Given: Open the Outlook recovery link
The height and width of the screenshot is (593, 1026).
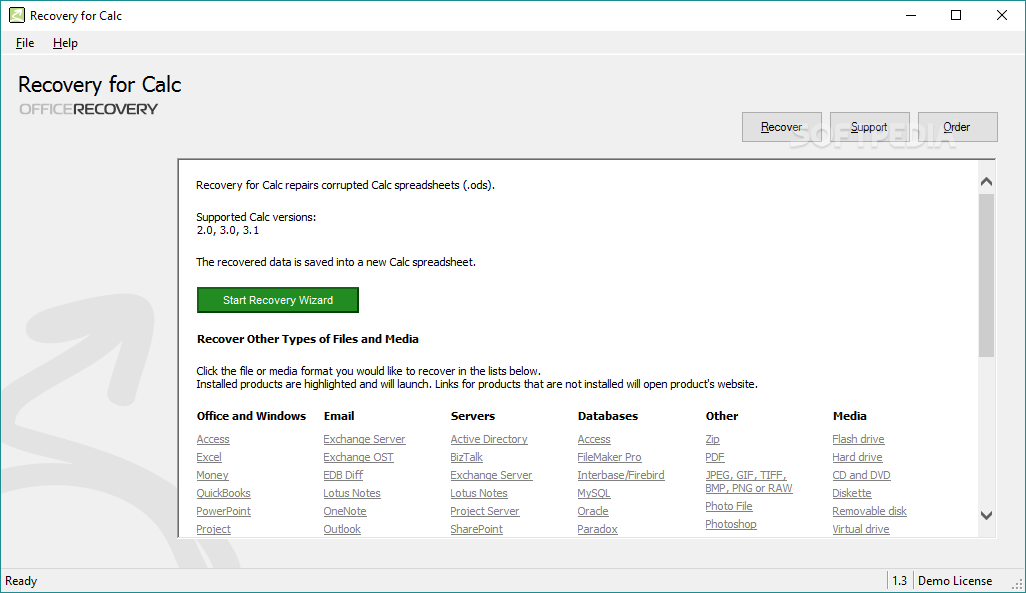Looking at the screenshot, I should click(x=342, y=529).
